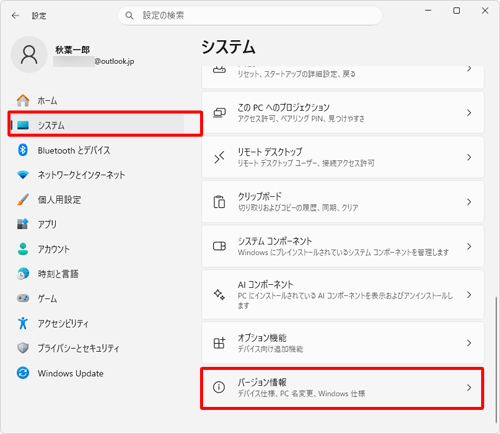Image resolution: width=500 pixels, height=434 pixels.
Task: Expand the この PC へのプロジェクション chevron
Action: [469, 113]
